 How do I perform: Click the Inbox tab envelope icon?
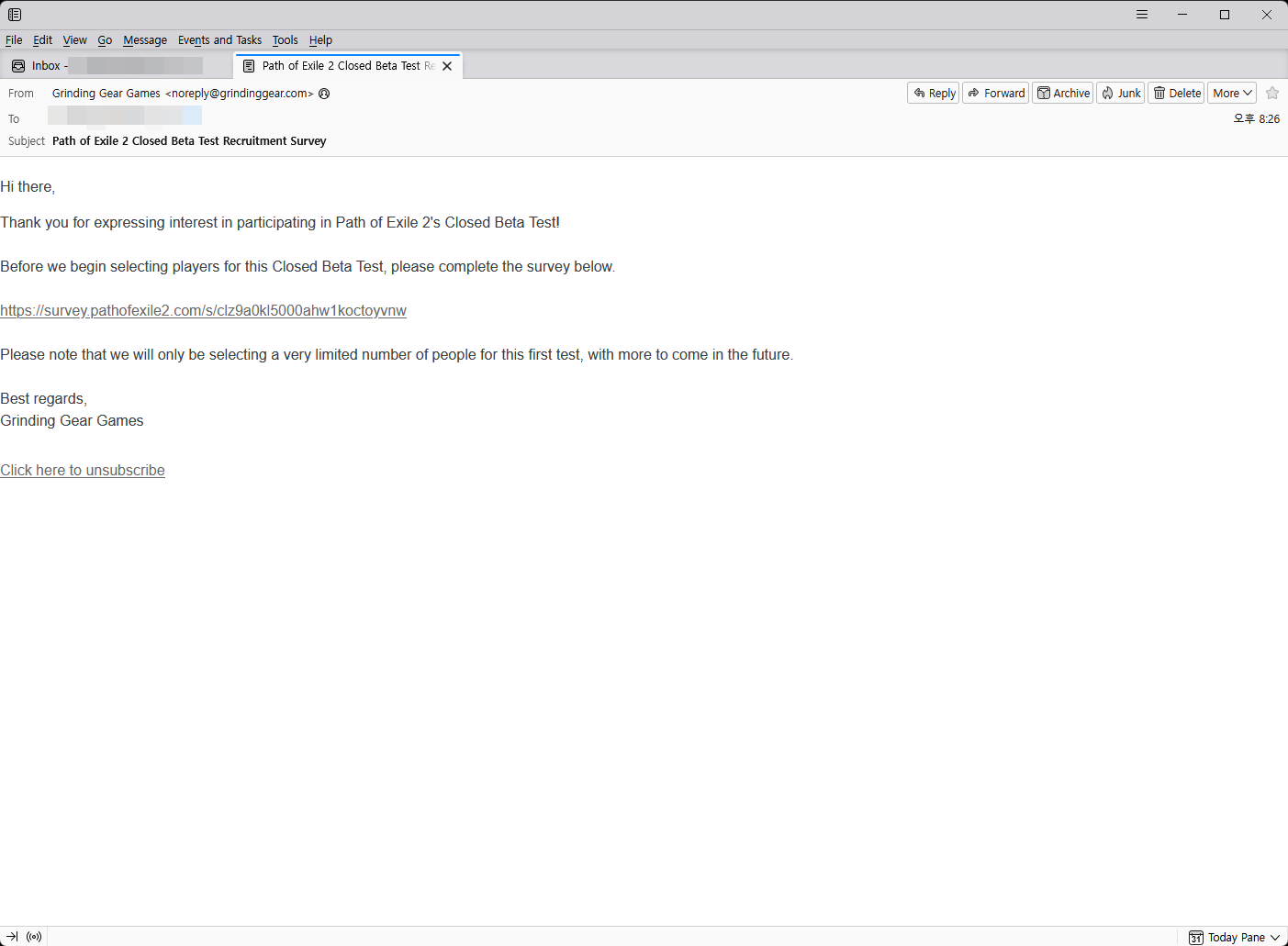coord(18,66)
